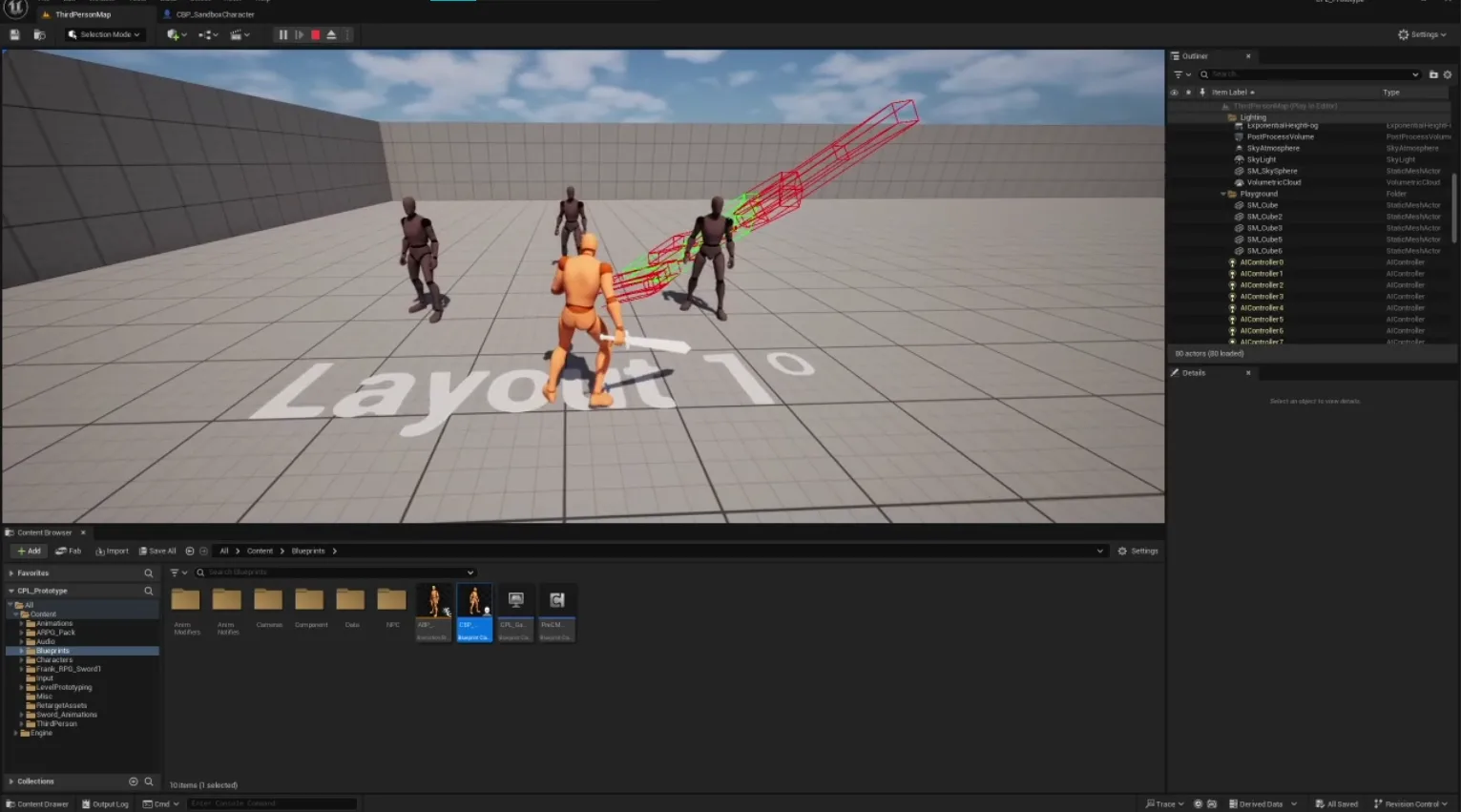Select SkyAtmosphere in the Outliner
This screenshot has height=812, width=1461.
[x=1273, y=148]
